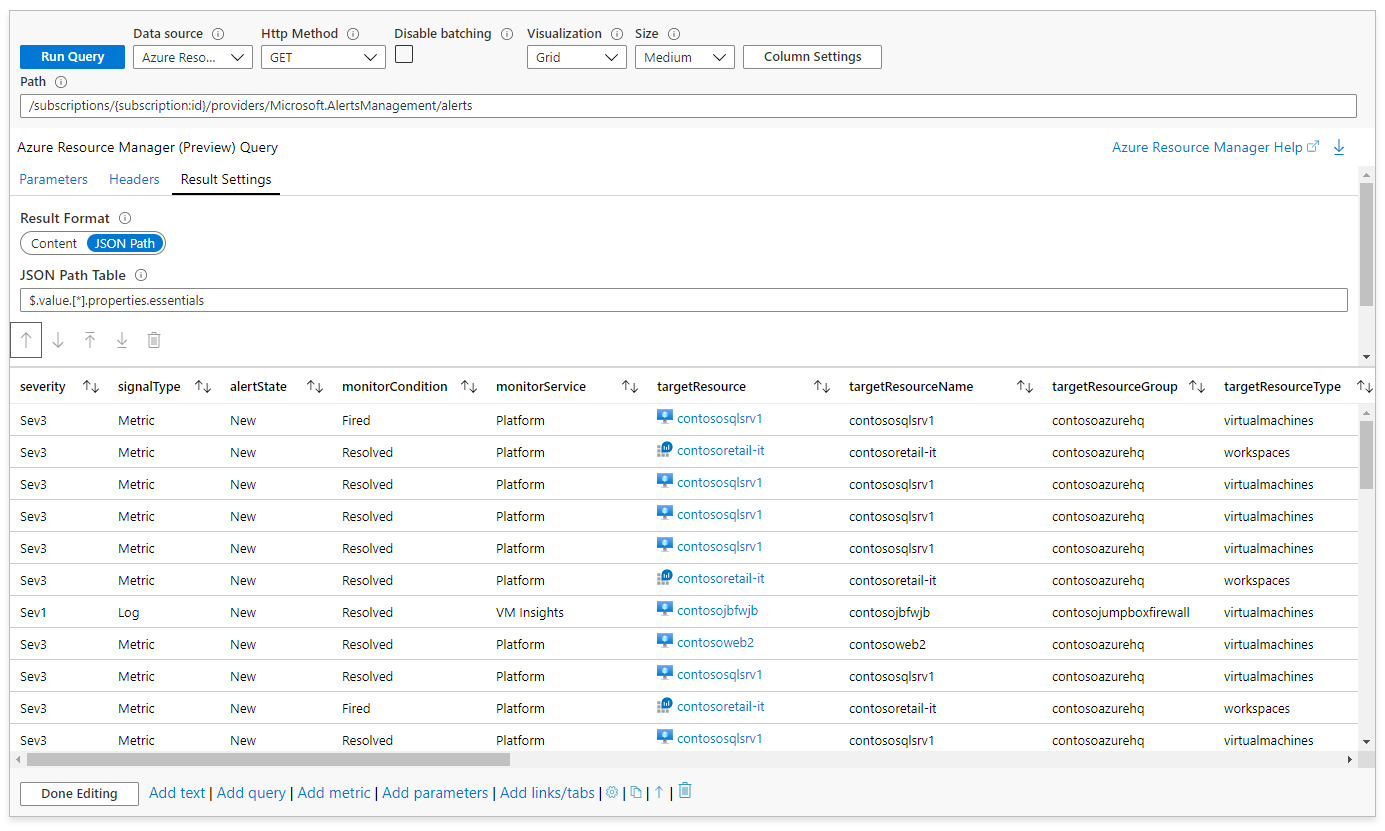Click the download arrow icon beside Azure Resource Manager Help
1385x831 pixels.
(x=1339, y=148)
